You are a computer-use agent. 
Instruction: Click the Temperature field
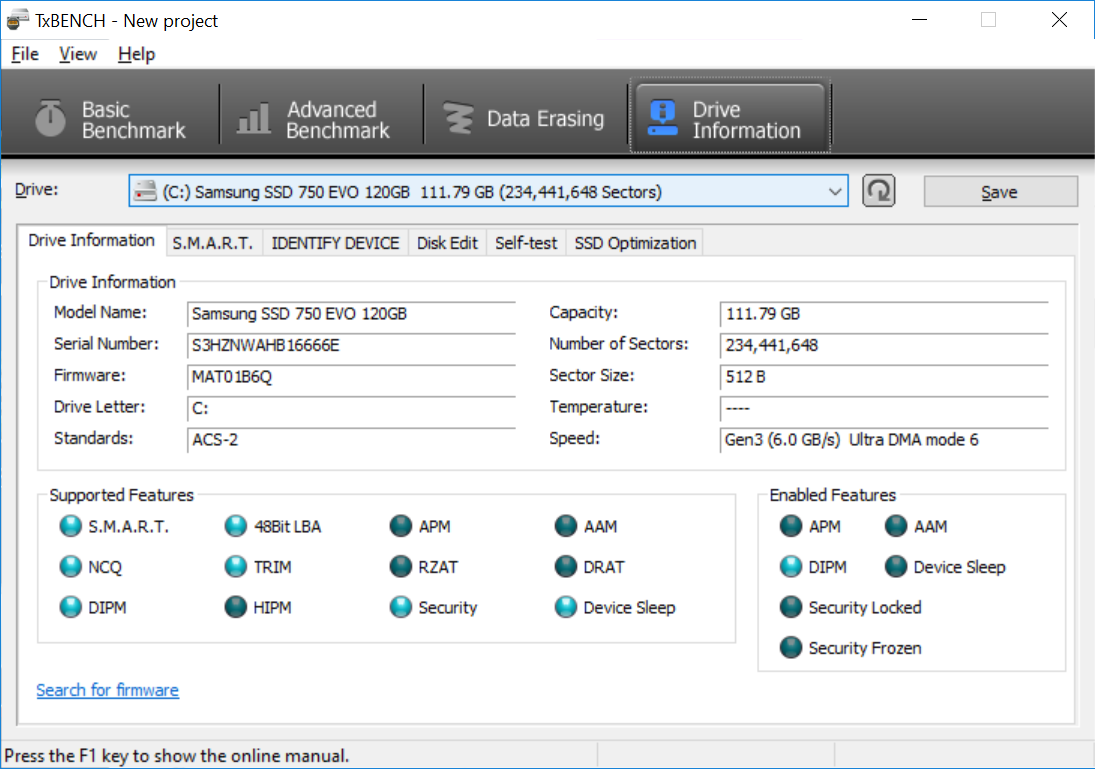(x=884, y=408)
